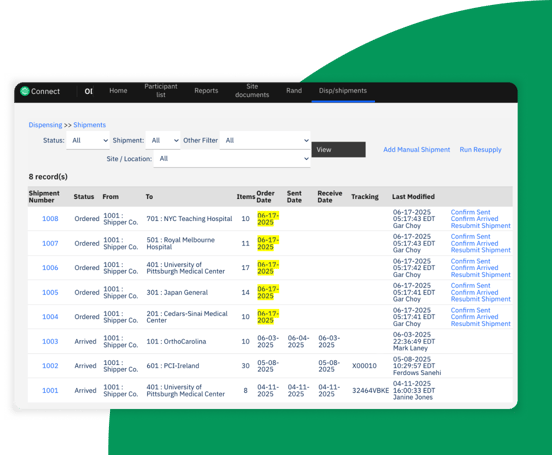Open the Participant list tab
552x455 pixels.
161,91
